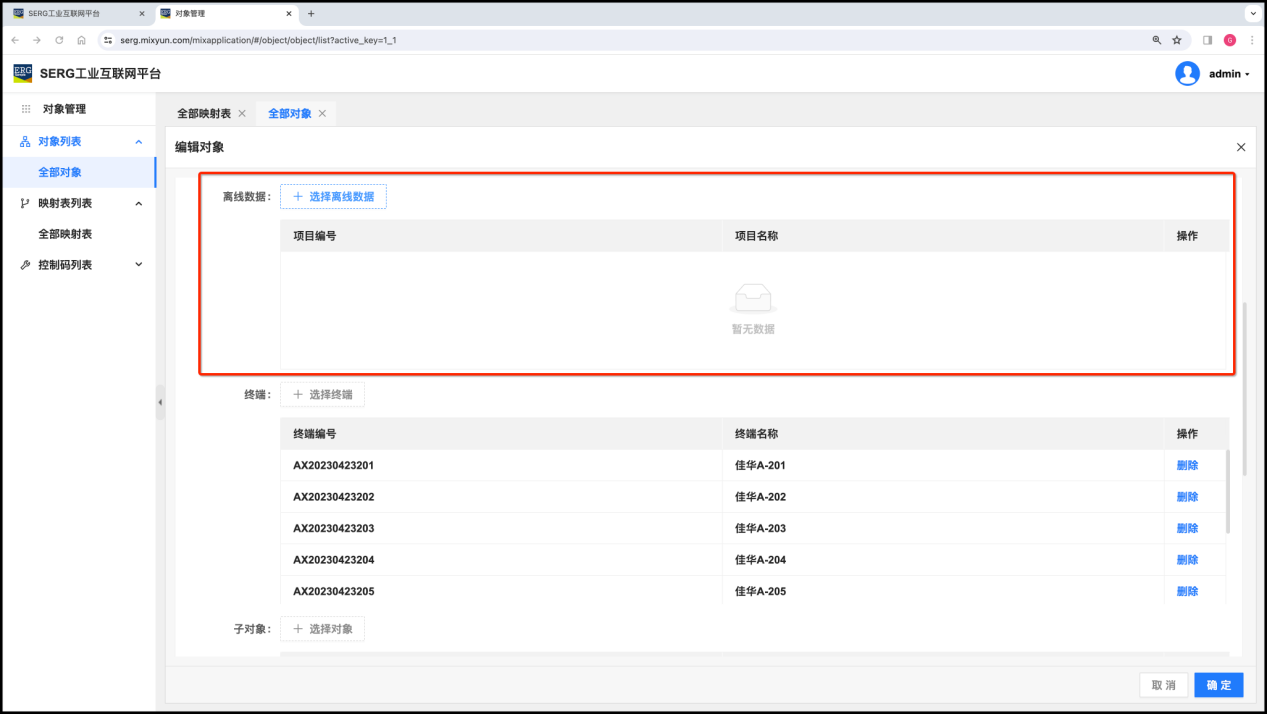This screenshot has height=714, width=1267.
Task: Click the admin user avatar icon
Action: [x=1187, y=74]
